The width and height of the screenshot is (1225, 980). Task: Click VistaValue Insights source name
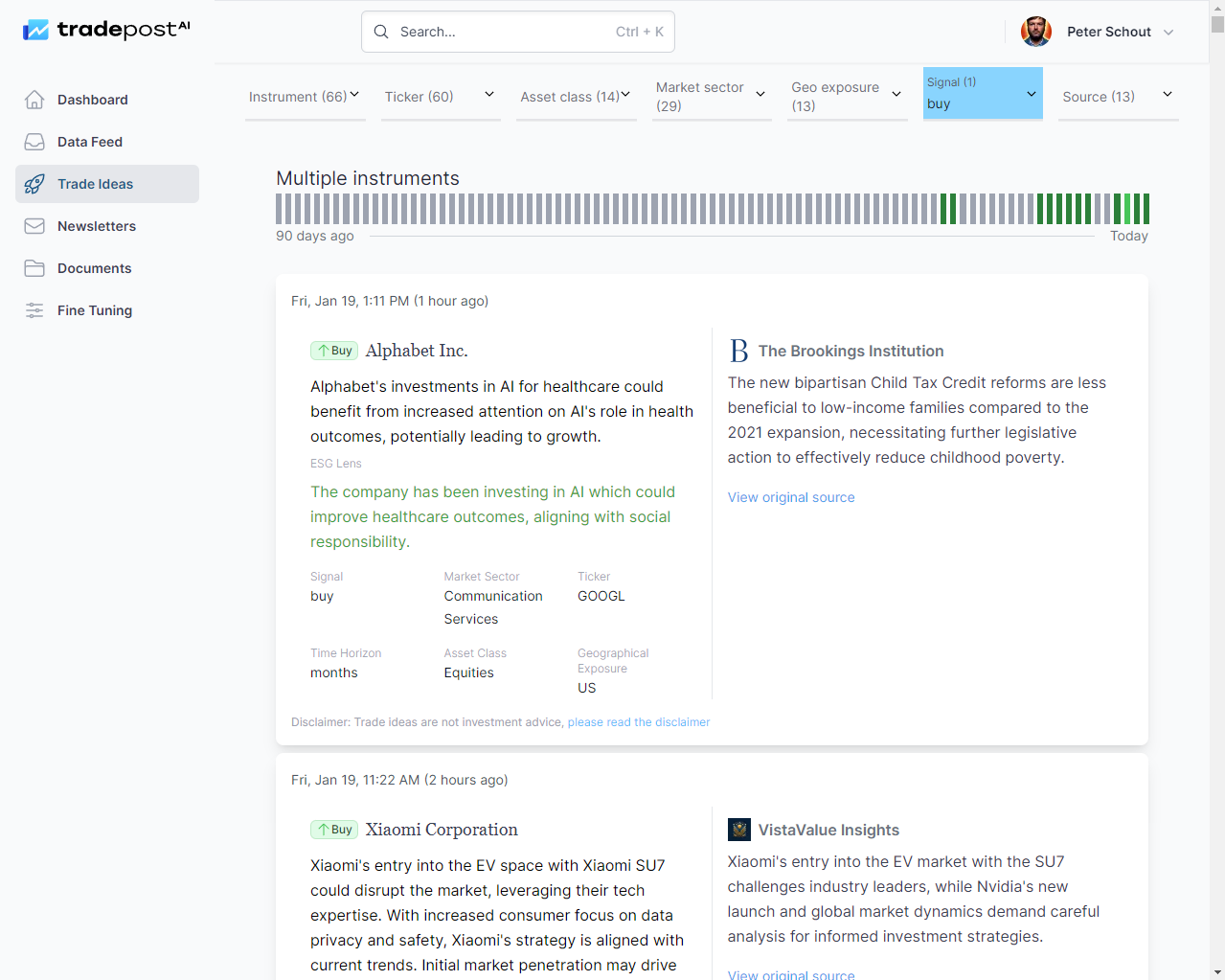tap(829, 830)
